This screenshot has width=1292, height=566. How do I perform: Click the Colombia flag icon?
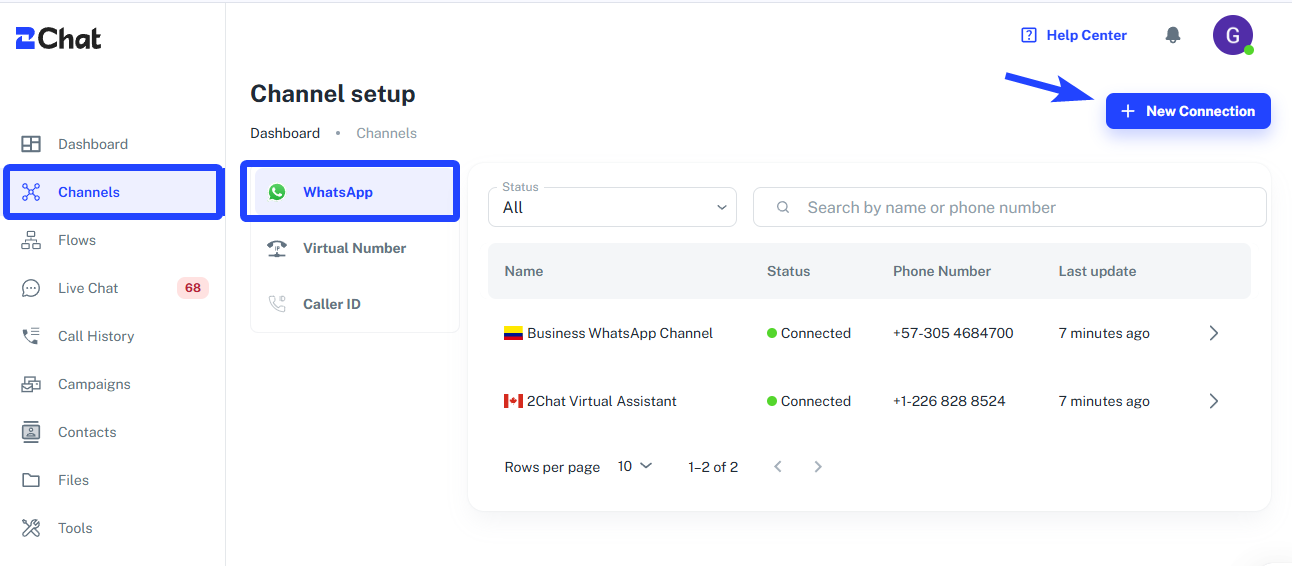513,333
